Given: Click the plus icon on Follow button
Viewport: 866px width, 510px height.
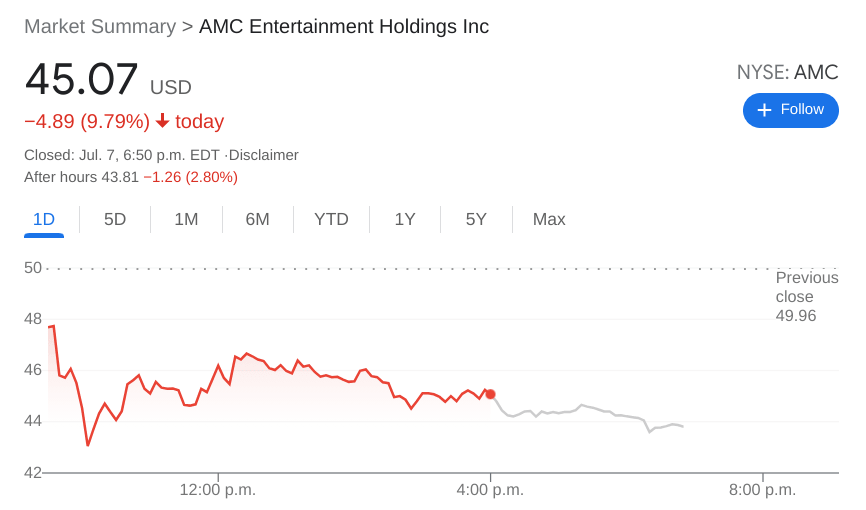Looking at the screenshot, I should tap(764, 110).
